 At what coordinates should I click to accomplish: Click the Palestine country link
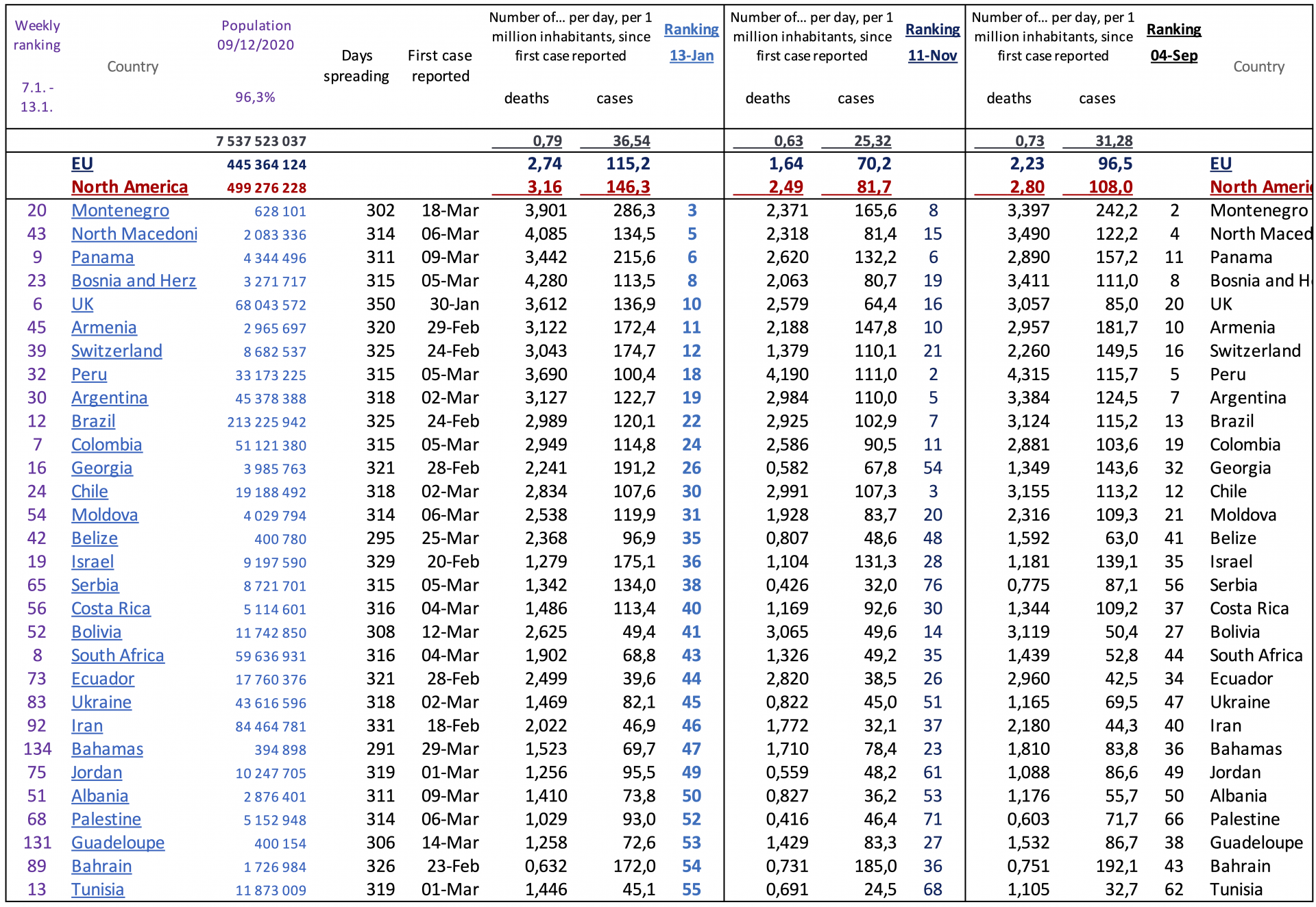(x=106, y=819)
